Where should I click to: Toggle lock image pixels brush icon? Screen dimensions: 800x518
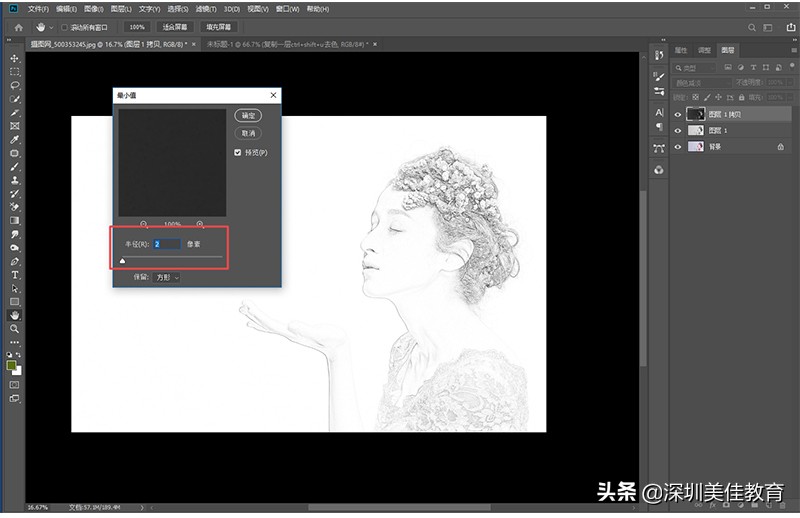707,97
